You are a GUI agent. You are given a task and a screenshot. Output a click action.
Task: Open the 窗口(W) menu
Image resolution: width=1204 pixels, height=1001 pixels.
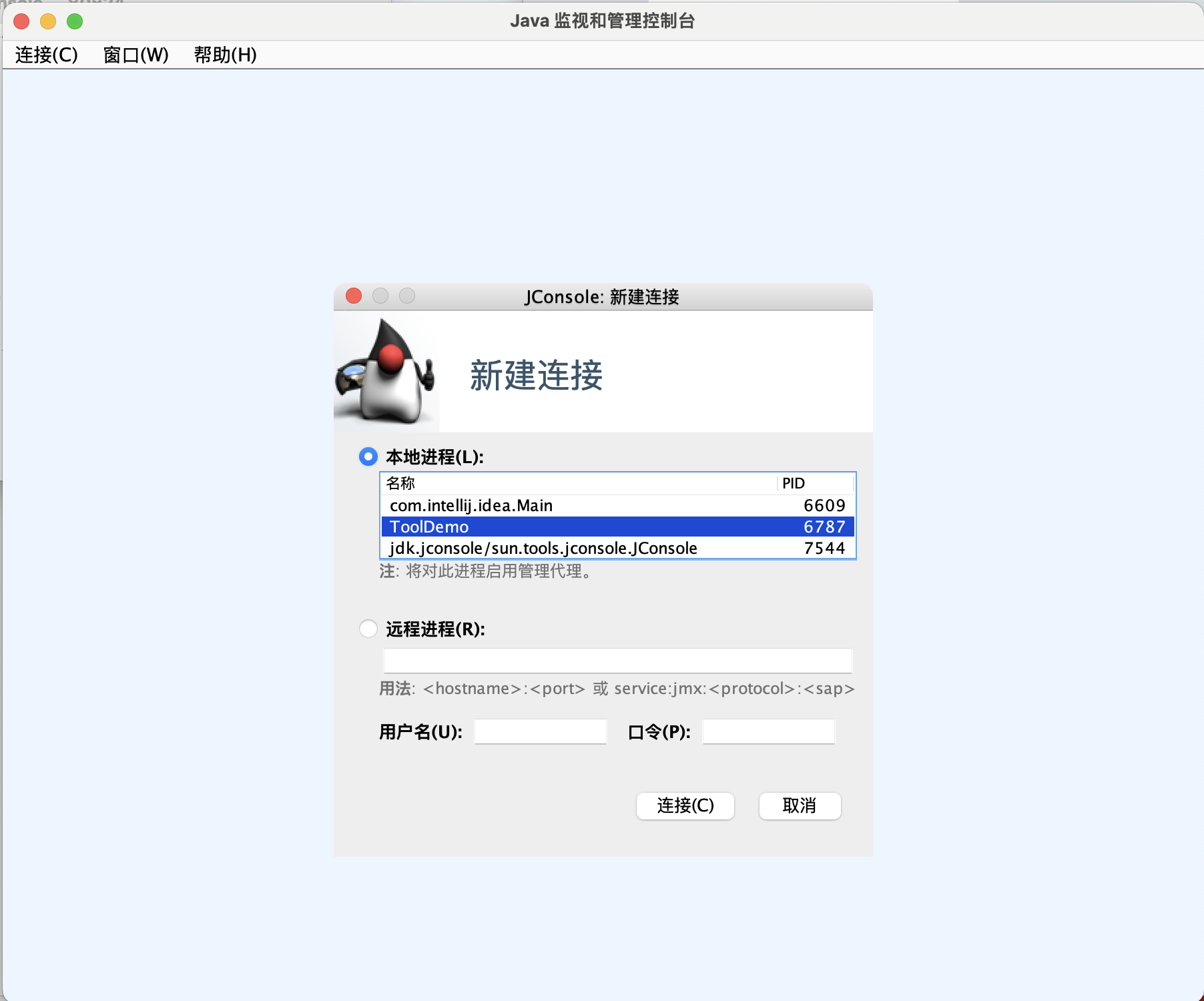click(136, 55)
